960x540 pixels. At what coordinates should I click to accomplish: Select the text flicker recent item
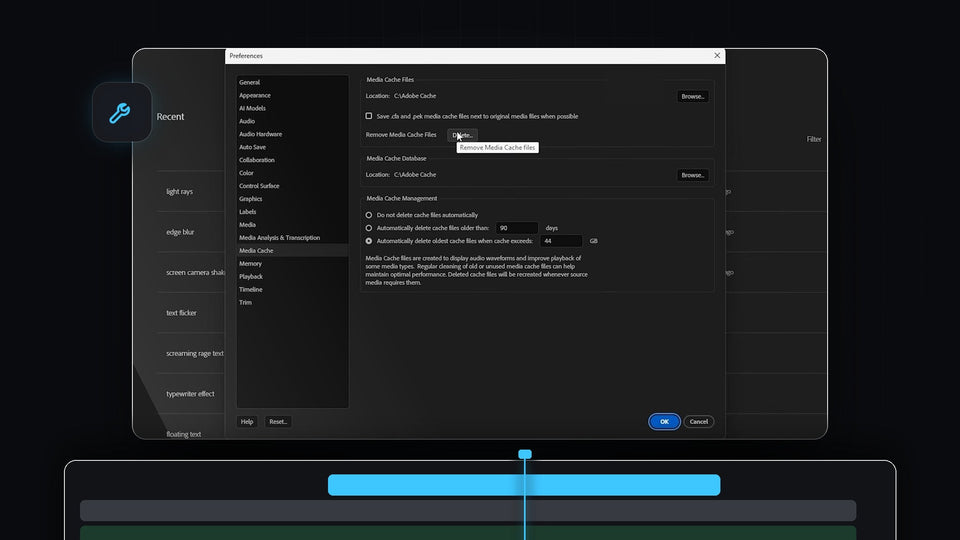pyautogui.click(x=181, y=313)
